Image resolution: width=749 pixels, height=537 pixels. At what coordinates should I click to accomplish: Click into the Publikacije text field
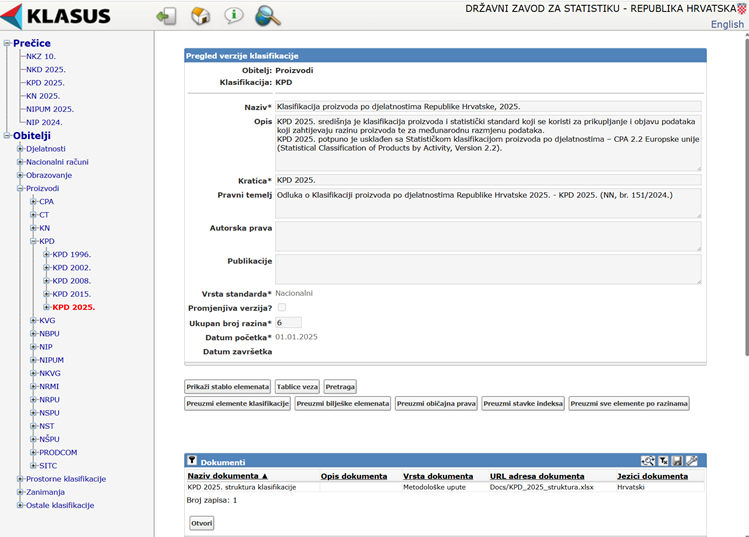pyautogui.click(x=488, y=268)
